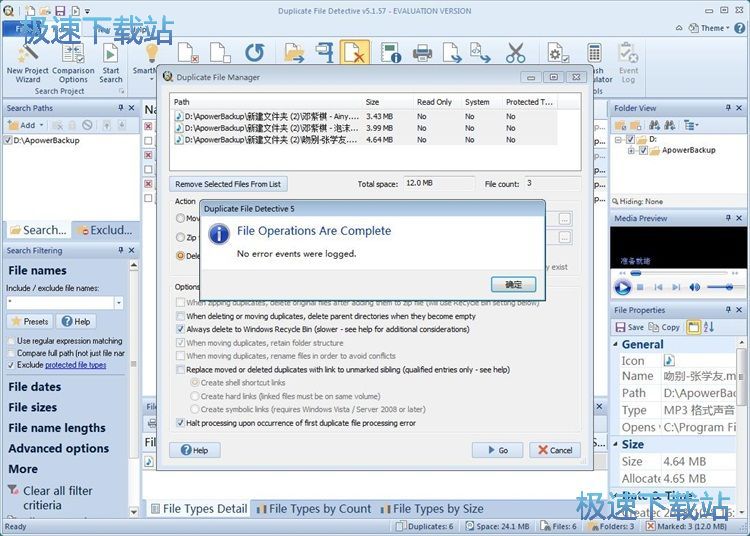The height and width of the screenshot is (536, 750).
Task: Click the Go button
Action: pyautogui.click(x=497, y=450)
